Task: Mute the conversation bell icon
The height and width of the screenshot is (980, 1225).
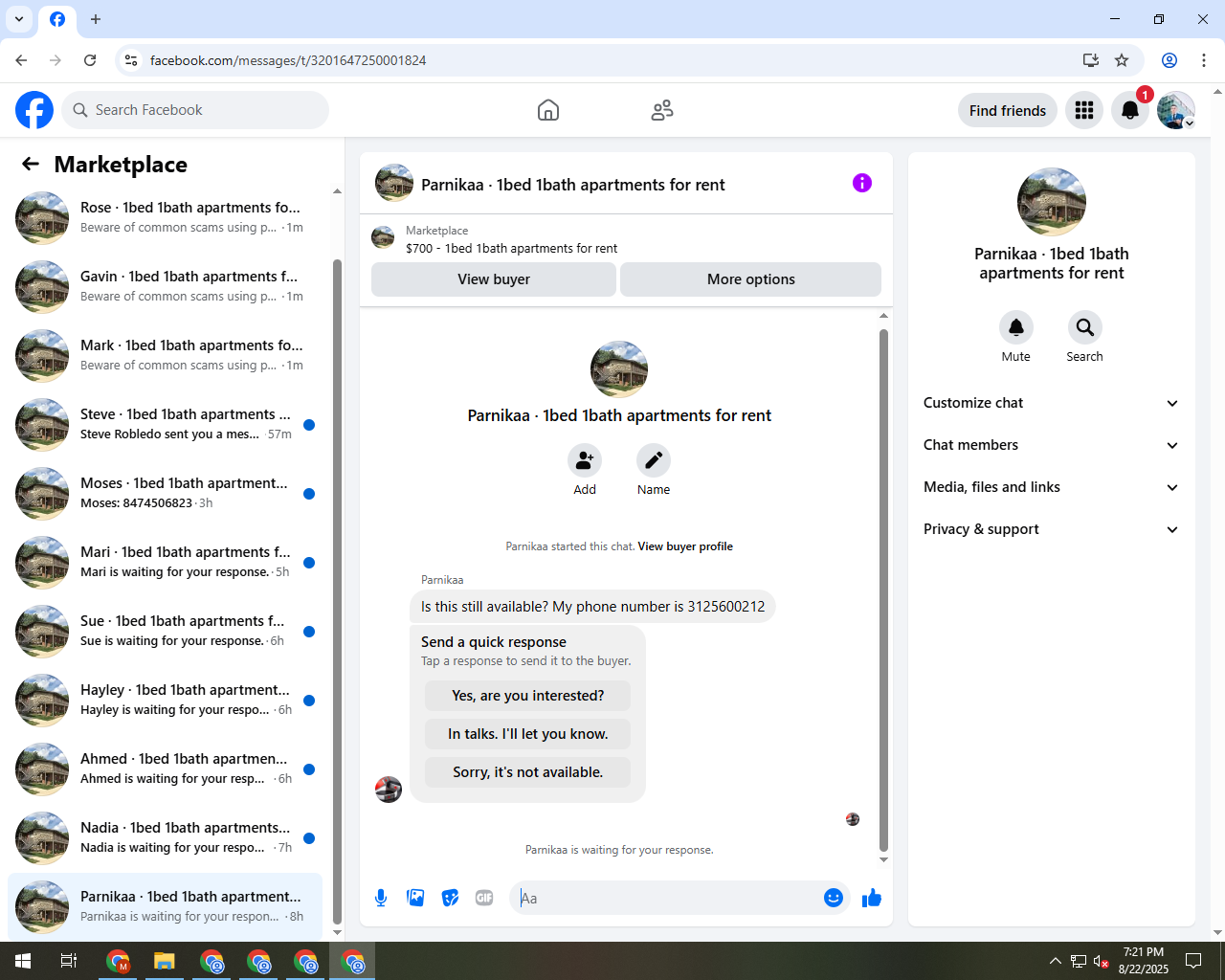Action: [1016, 327]
